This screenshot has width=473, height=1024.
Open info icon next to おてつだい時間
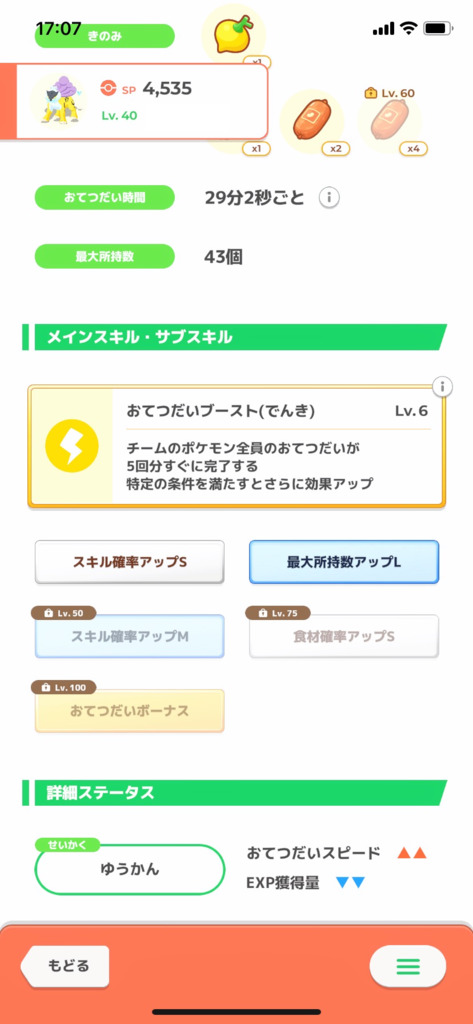click(329, 197)
